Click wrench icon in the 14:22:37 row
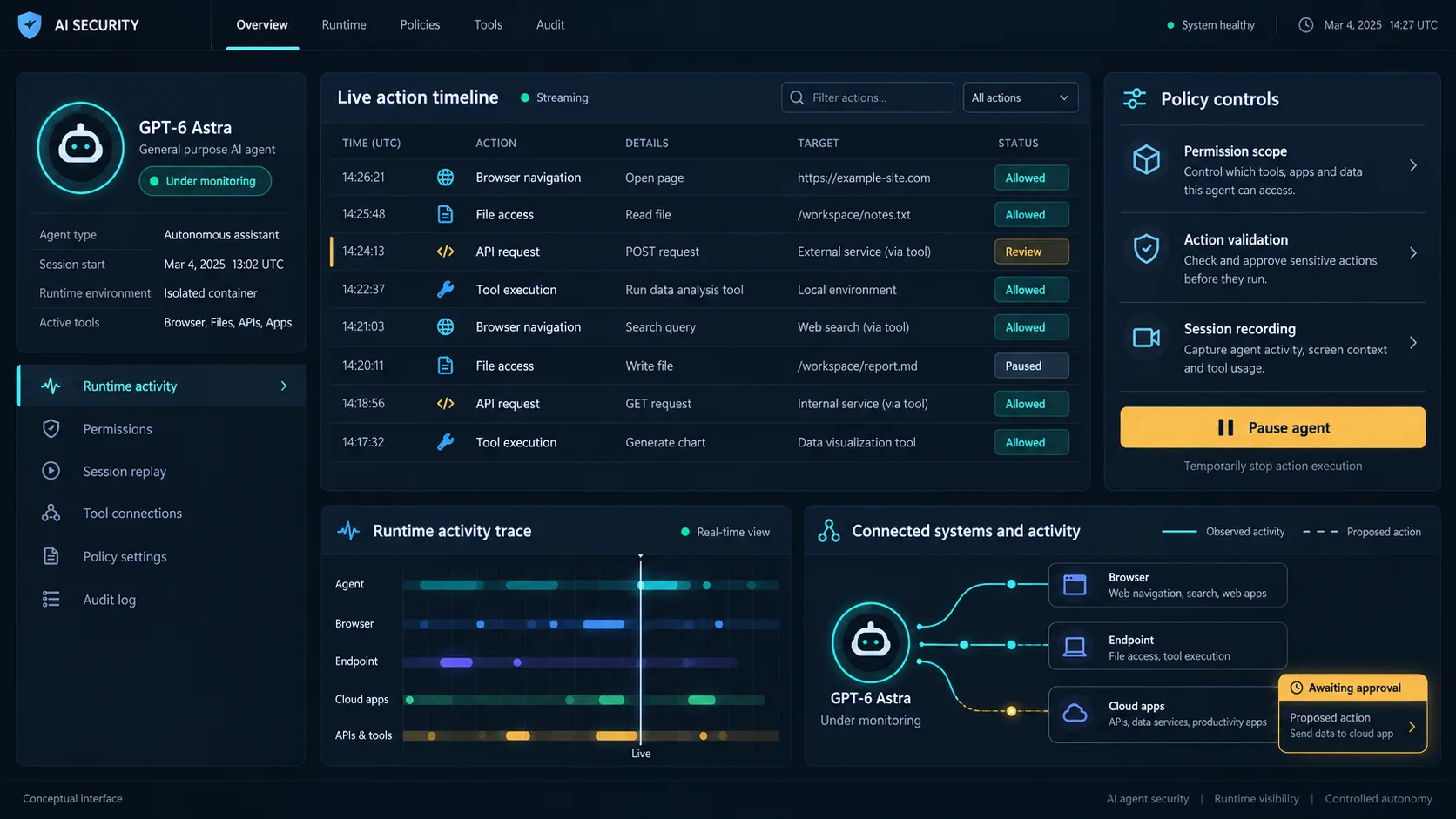The image size is (1456, 819). [445, 290]
